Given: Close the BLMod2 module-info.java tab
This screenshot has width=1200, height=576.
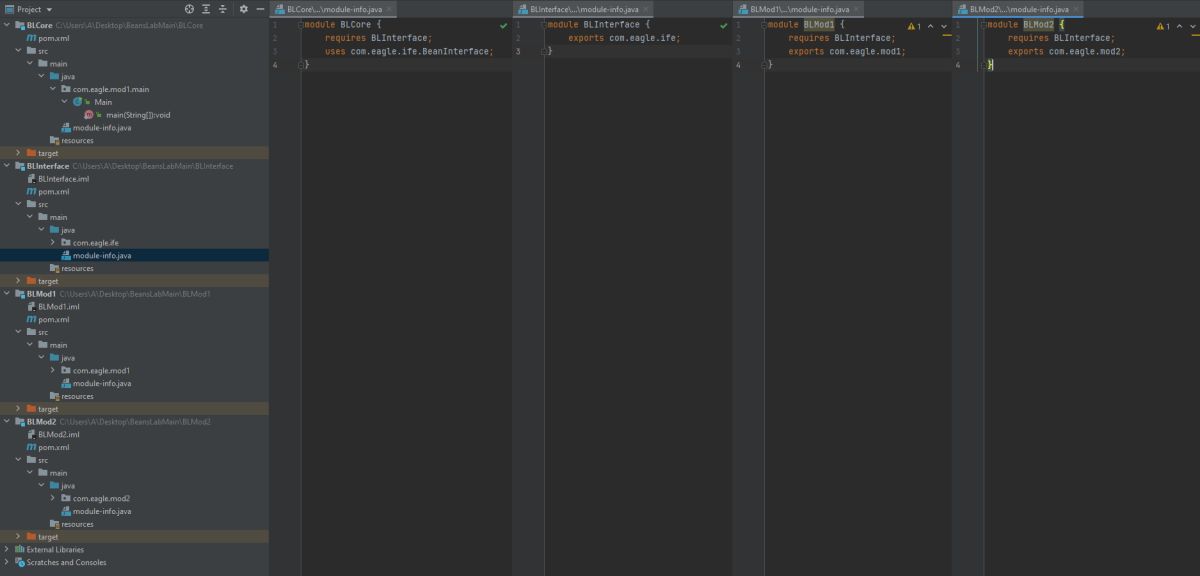Looking at the screenshot, I should tap(1076, 9).
